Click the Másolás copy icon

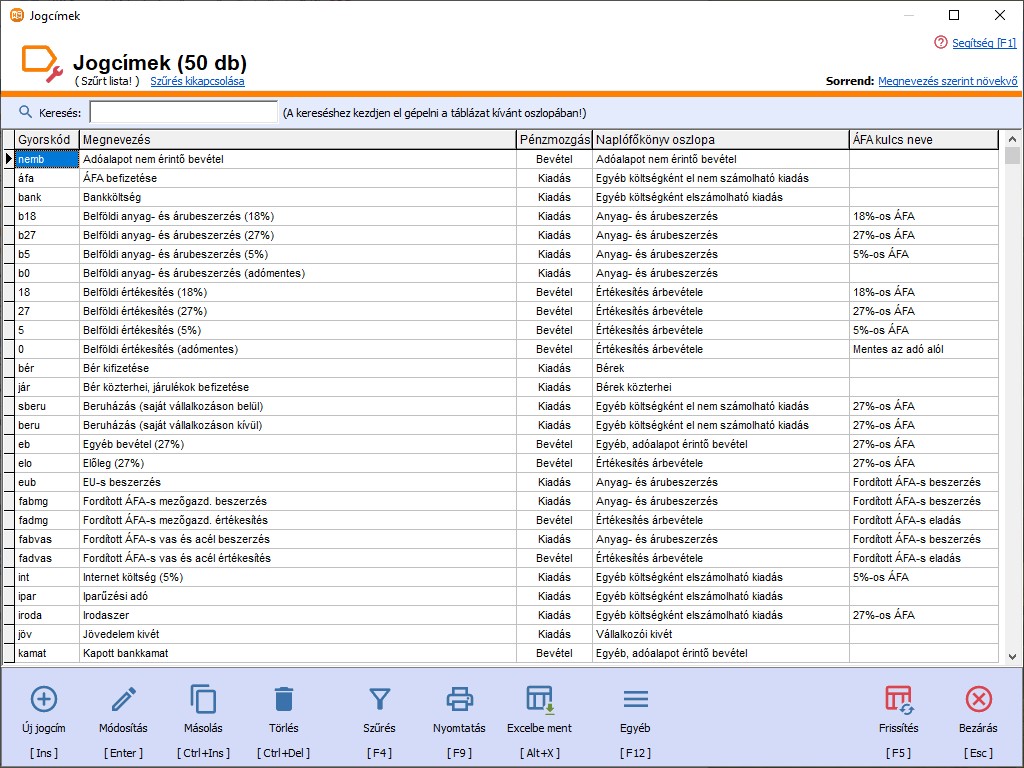tap(203, 699)
